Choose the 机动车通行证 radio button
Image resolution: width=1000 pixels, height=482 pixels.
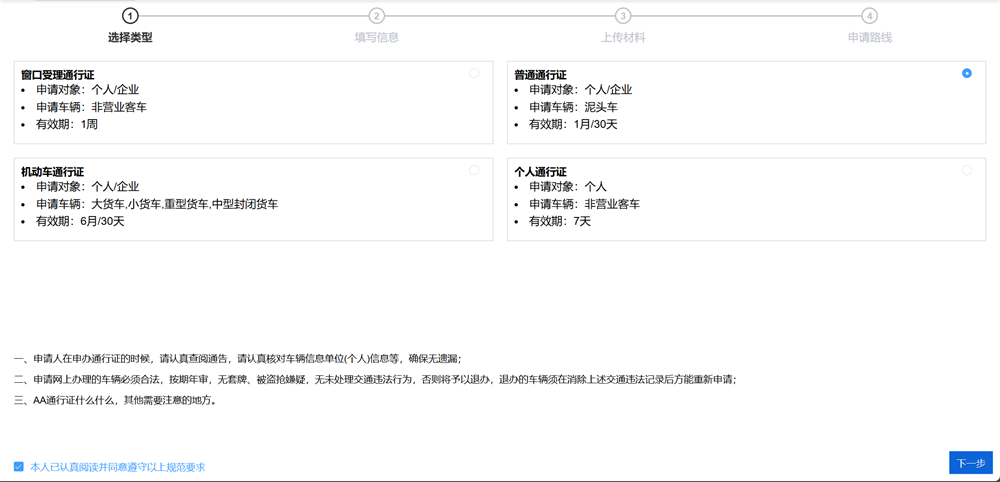(474, 170)
